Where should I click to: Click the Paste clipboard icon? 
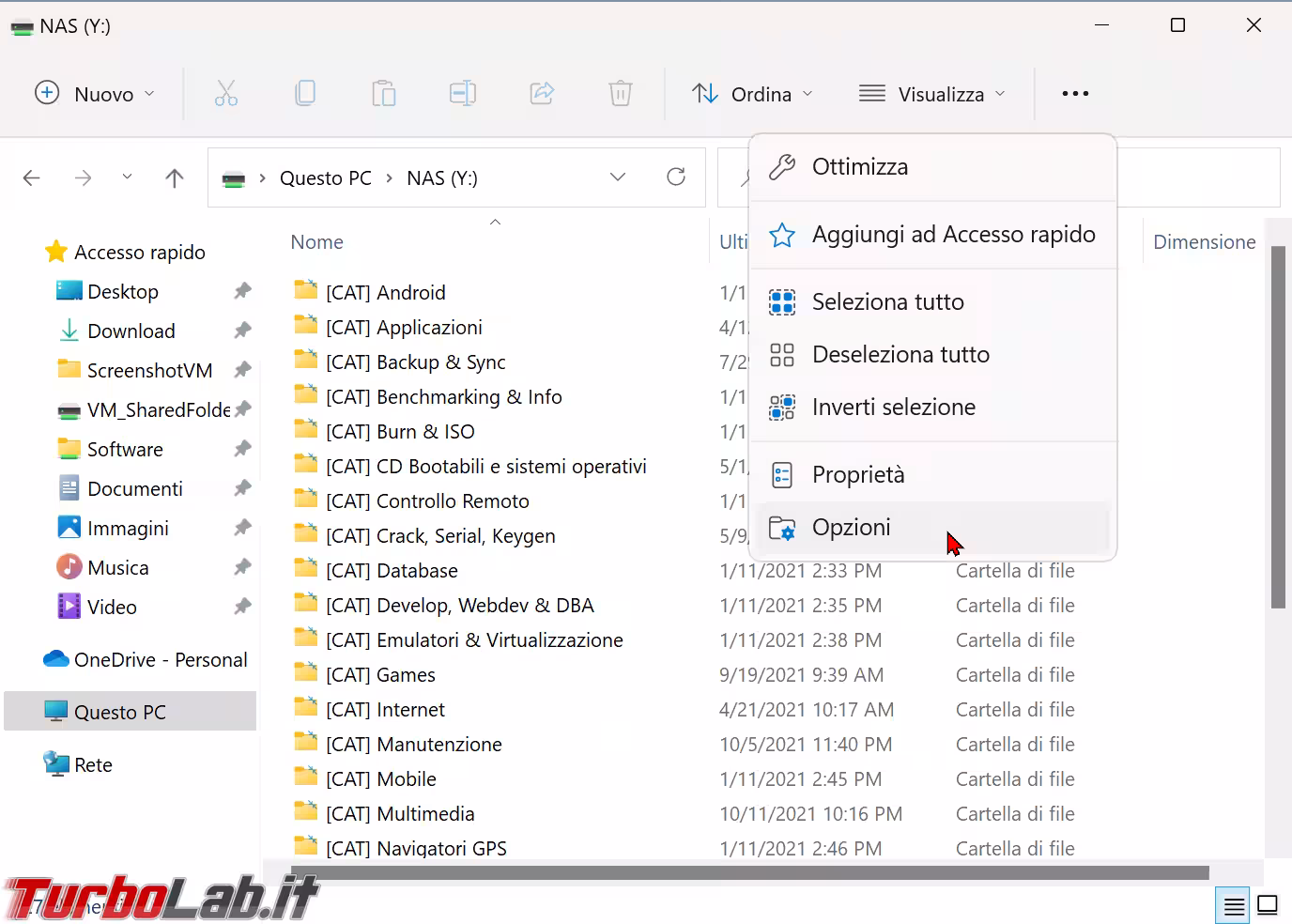[x=383, y=94]
